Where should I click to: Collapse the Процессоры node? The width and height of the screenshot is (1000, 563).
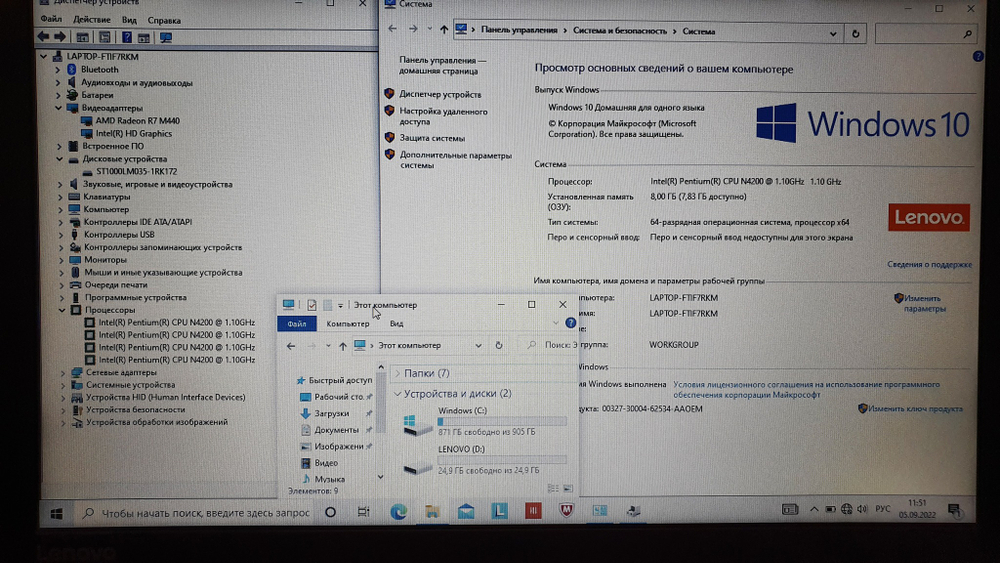[x=62, y=310]
